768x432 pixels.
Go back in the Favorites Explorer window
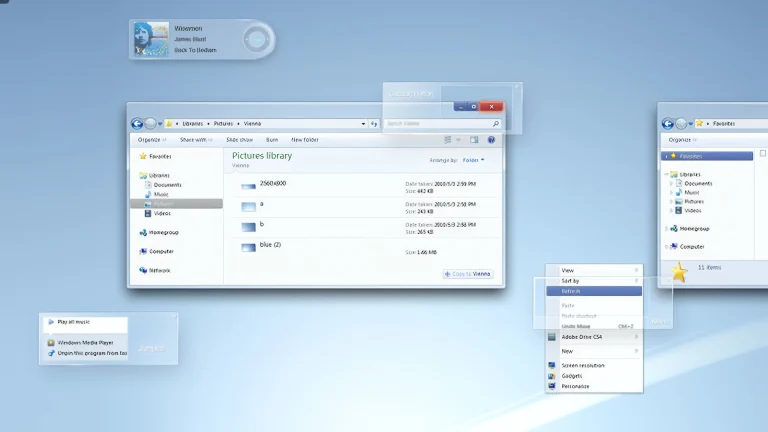click(x=668, y=124)
